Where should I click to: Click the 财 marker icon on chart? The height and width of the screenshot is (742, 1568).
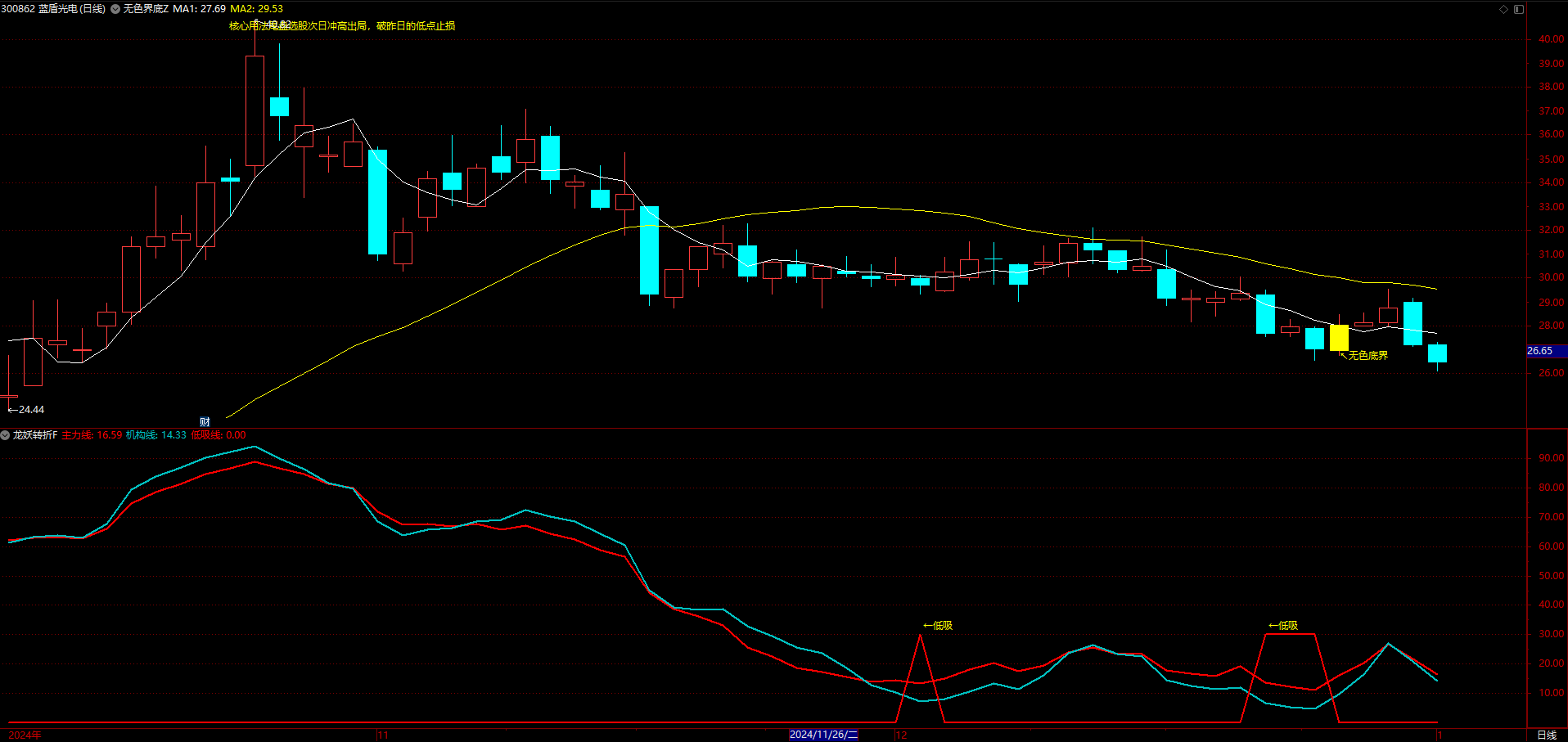coord(205,422)
